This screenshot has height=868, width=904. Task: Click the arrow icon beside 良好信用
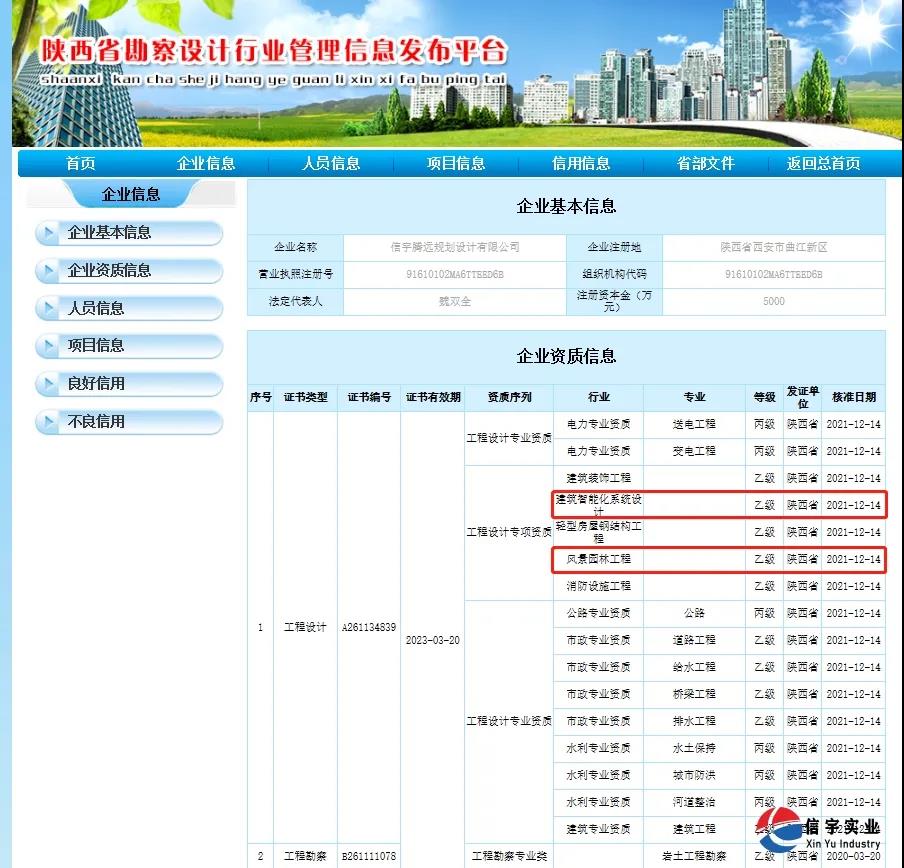50,383
